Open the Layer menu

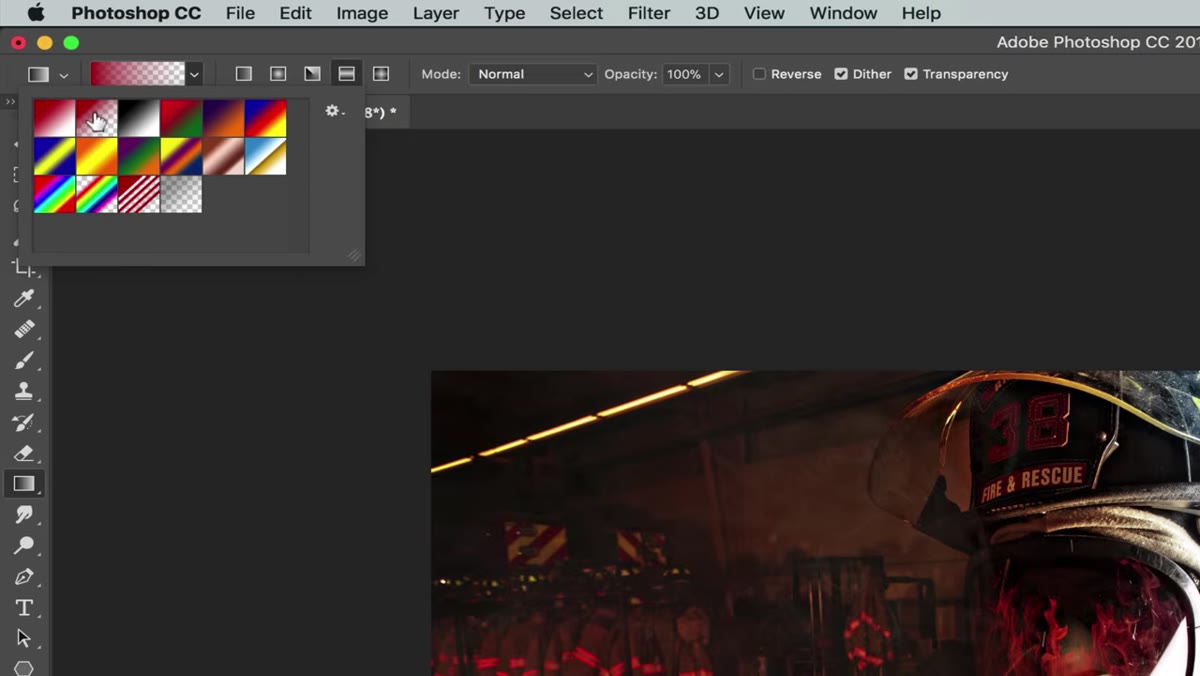[x=436, y=13]
